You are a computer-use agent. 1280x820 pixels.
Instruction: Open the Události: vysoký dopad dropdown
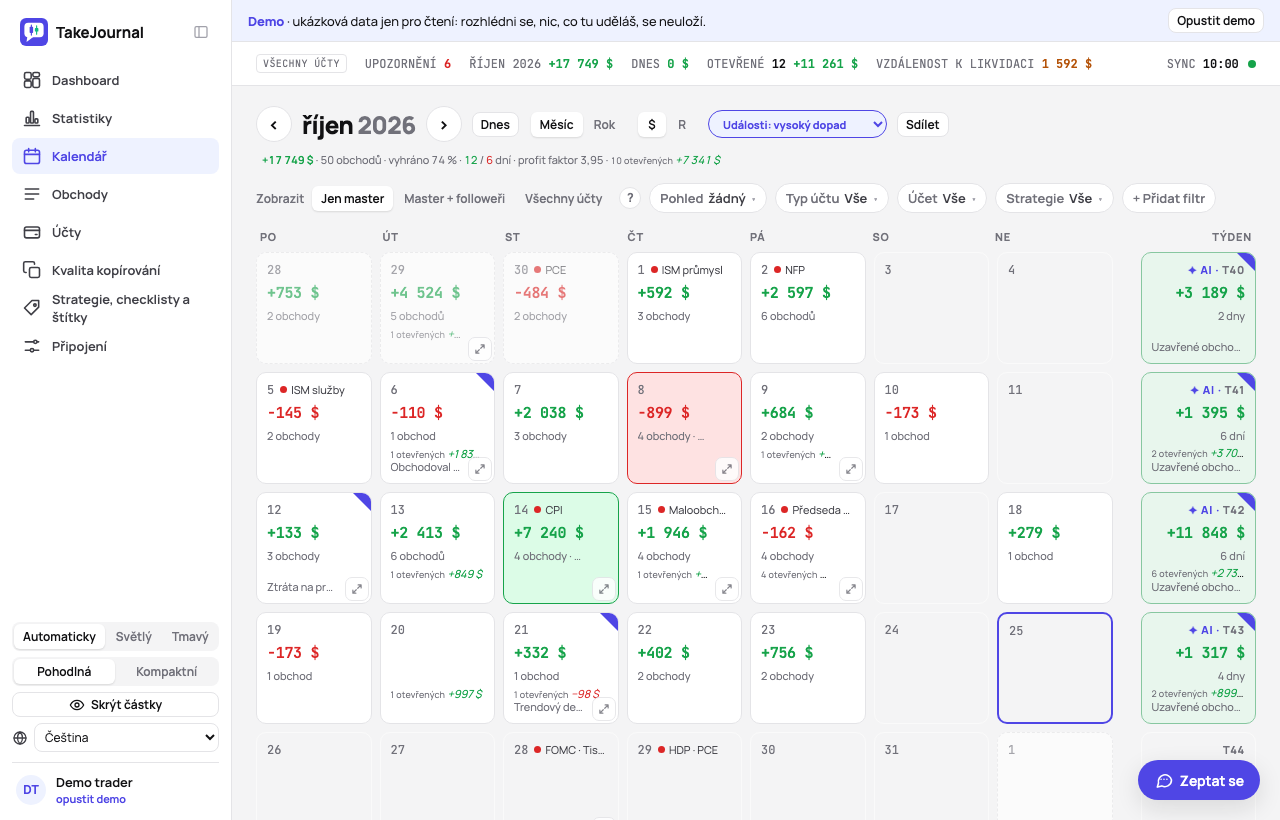pyautogui.click(x=797, y=125)
